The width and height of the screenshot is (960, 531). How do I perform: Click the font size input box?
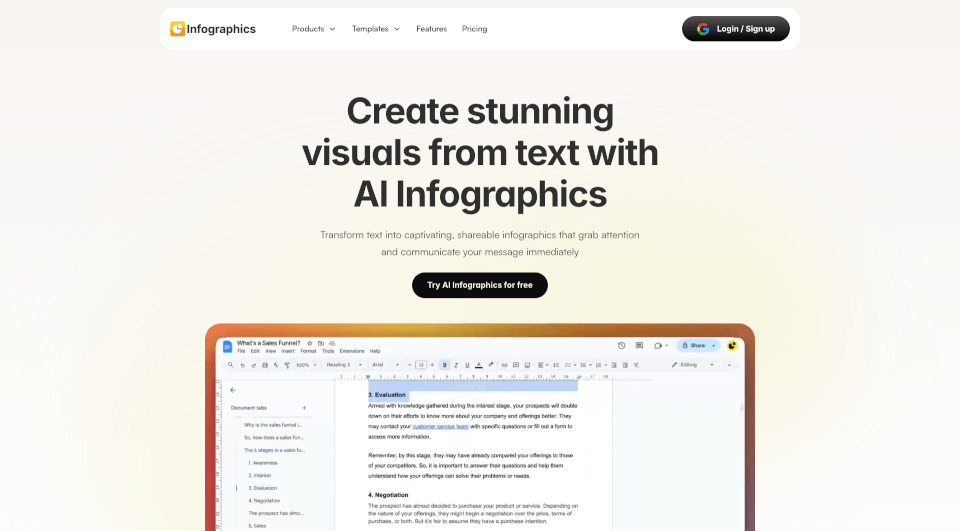click(421, 365)
